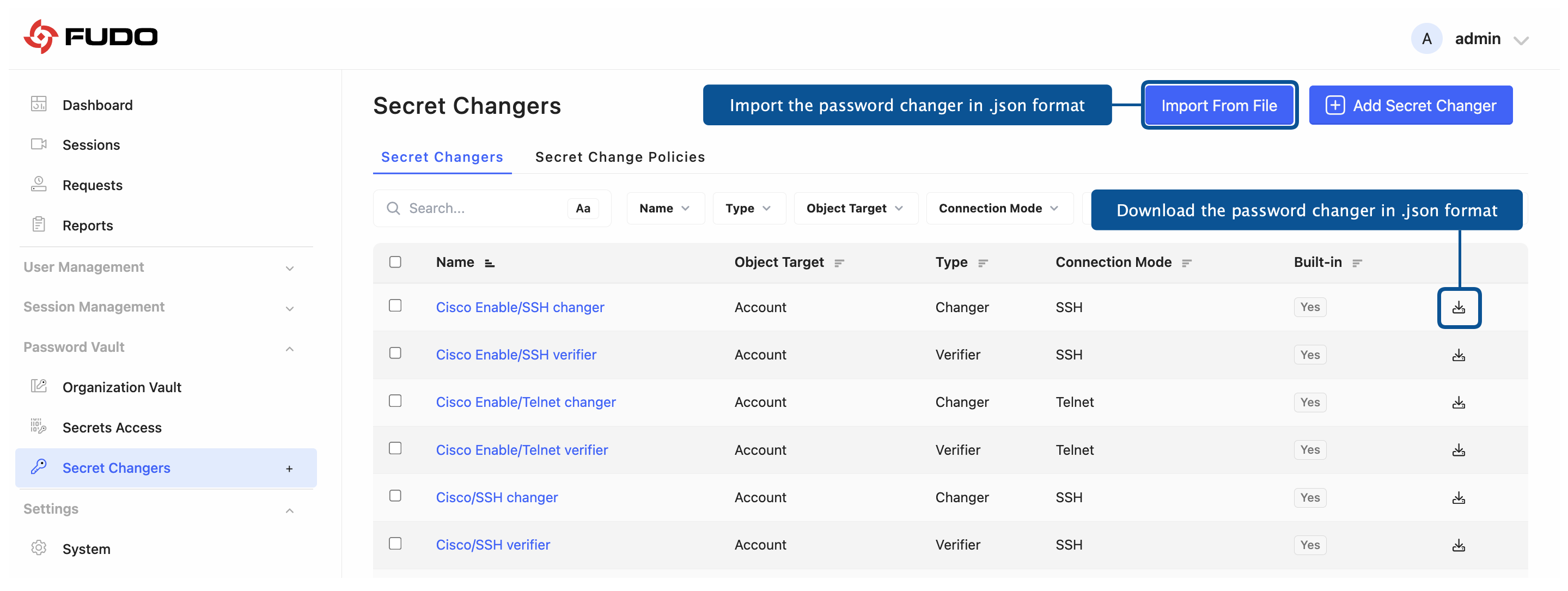1568x591 pixels.
Task: Click the Connection Mode column sort icon
Action: click(x=1187, y=263)
